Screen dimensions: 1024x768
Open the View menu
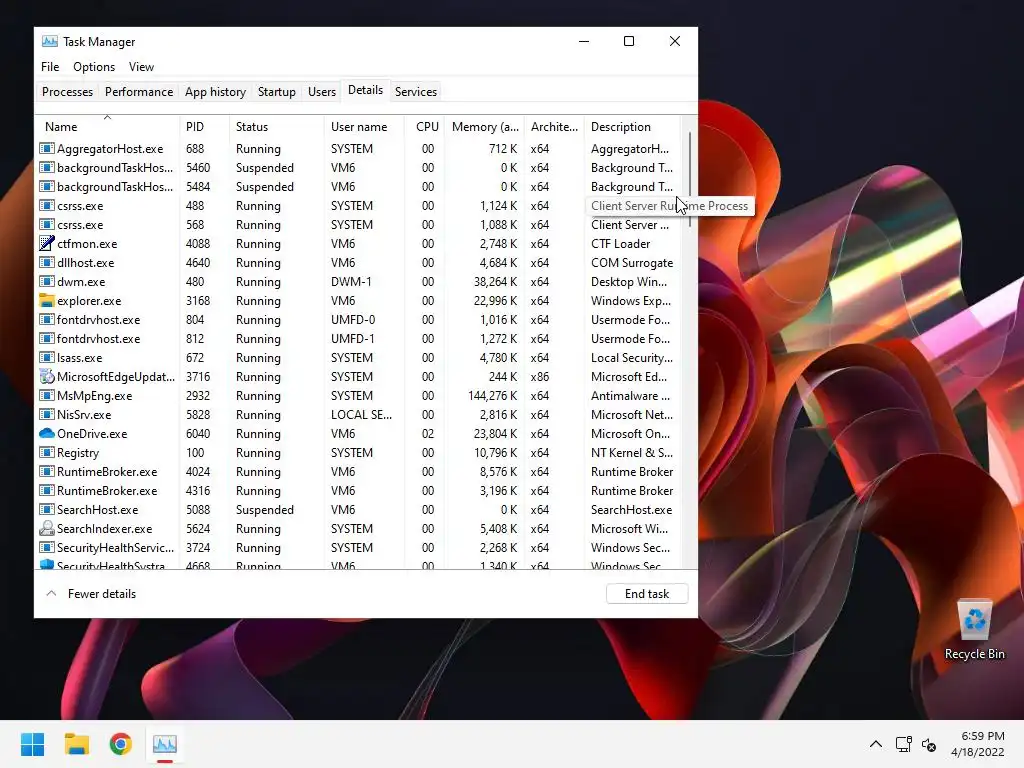coord(141,67)
